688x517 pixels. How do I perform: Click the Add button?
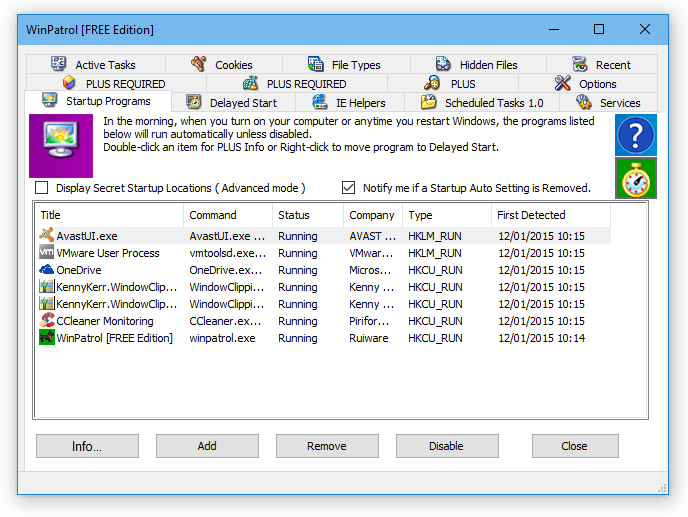[207, 446]
